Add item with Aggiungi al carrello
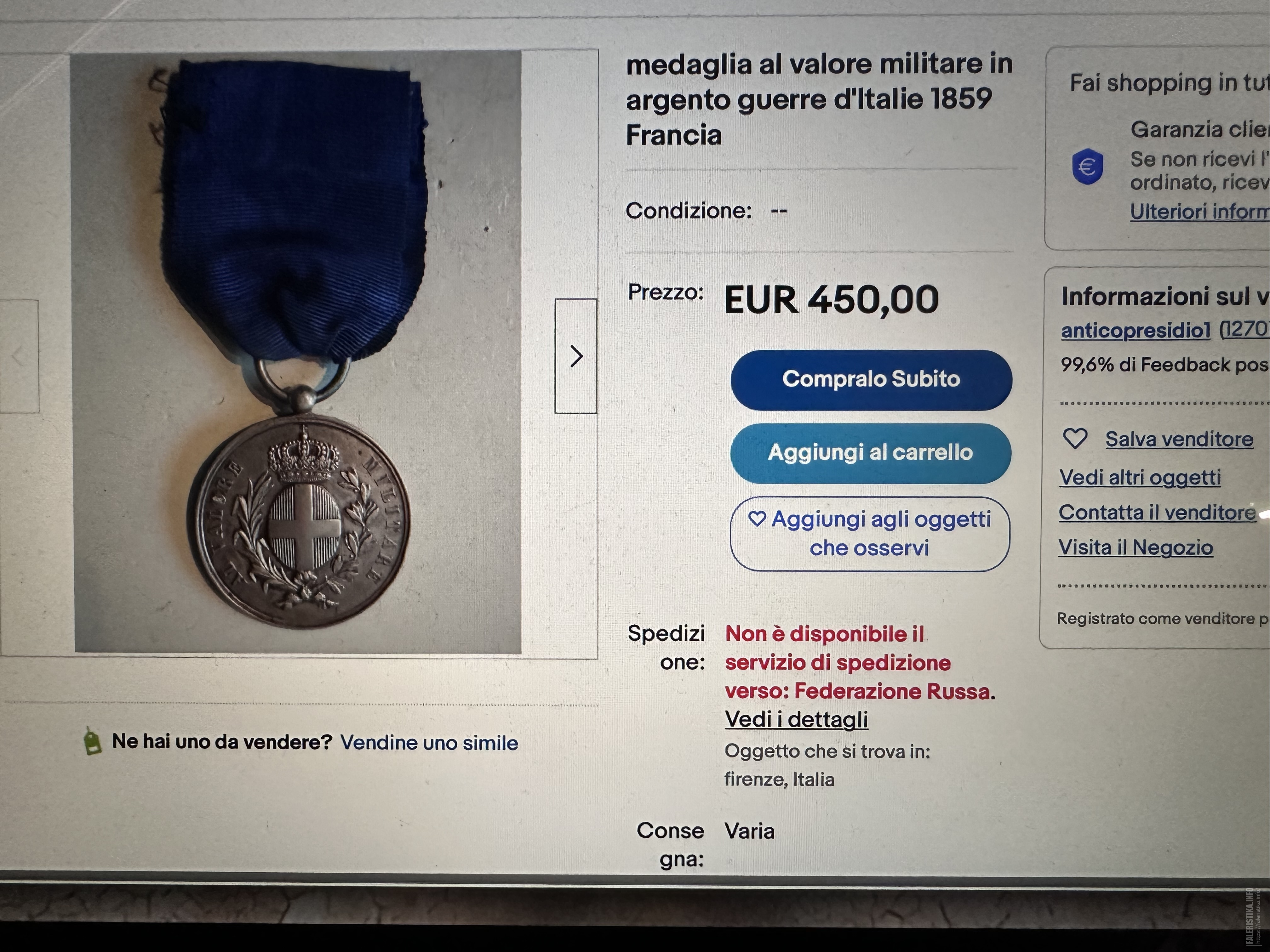The image size is (1270, 952). (x=870, y=453)
